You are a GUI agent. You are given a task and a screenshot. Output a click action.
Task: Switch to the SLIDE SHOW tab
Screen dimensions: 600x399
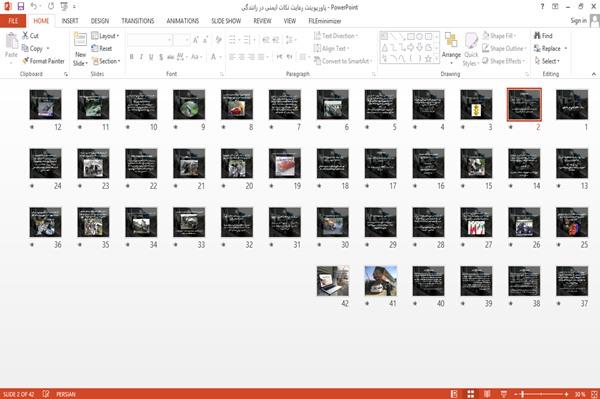(226, 21)
